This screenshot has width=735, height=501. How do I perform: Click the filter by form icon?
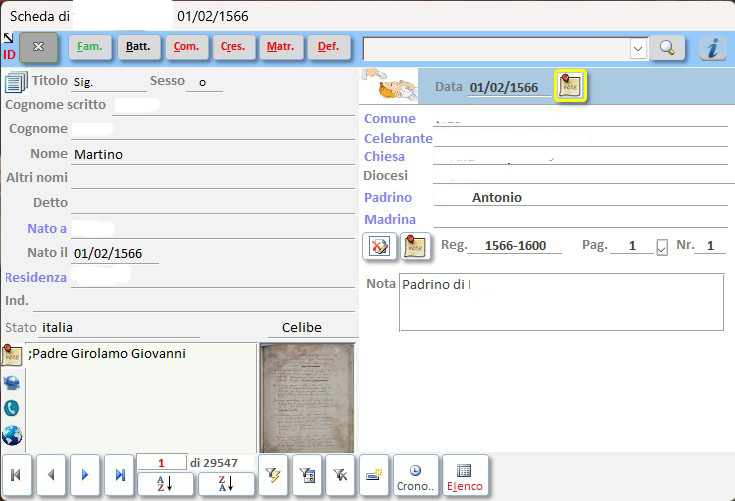[x=307, y=475]
